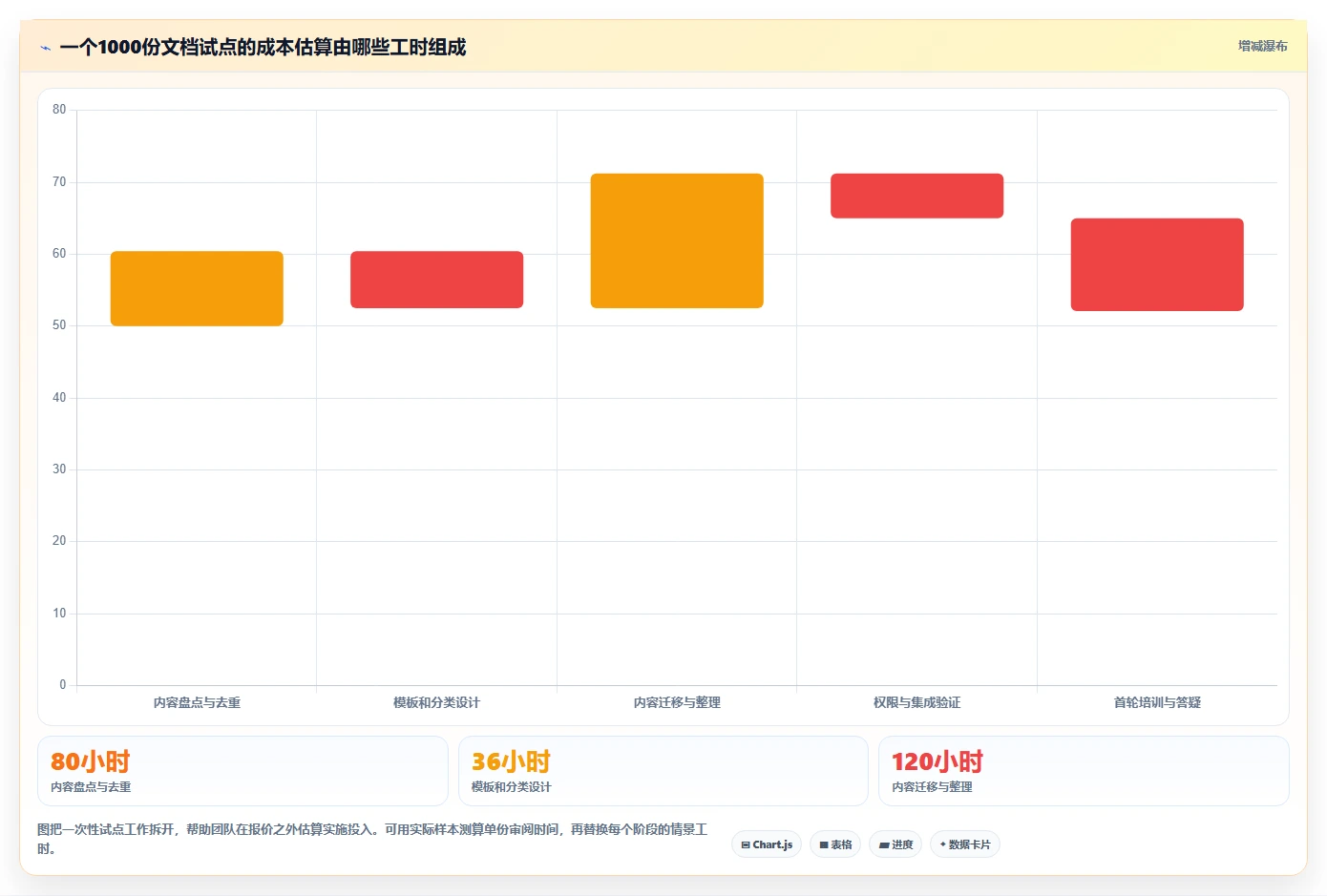
Task: Click the 内容迁移与整理 axis label
Action: tap(677, 702)
